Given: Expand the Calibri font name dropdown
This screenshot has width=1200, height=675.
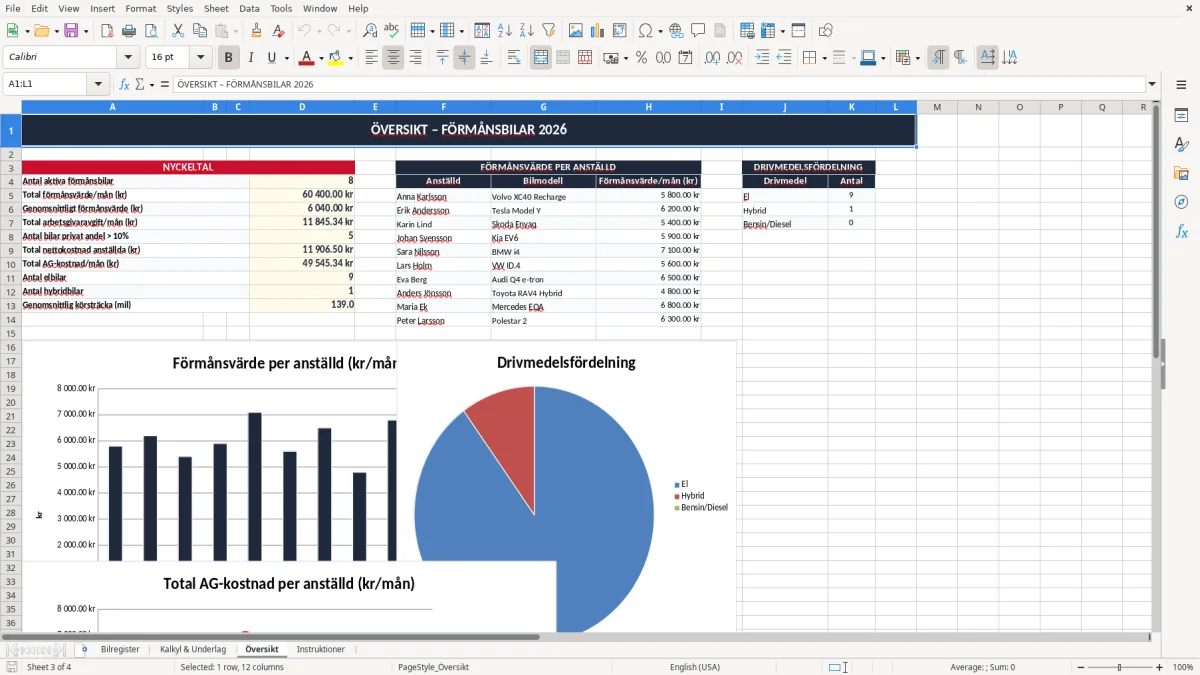Looking at the screenshot, I should click(x=127, y=58).
